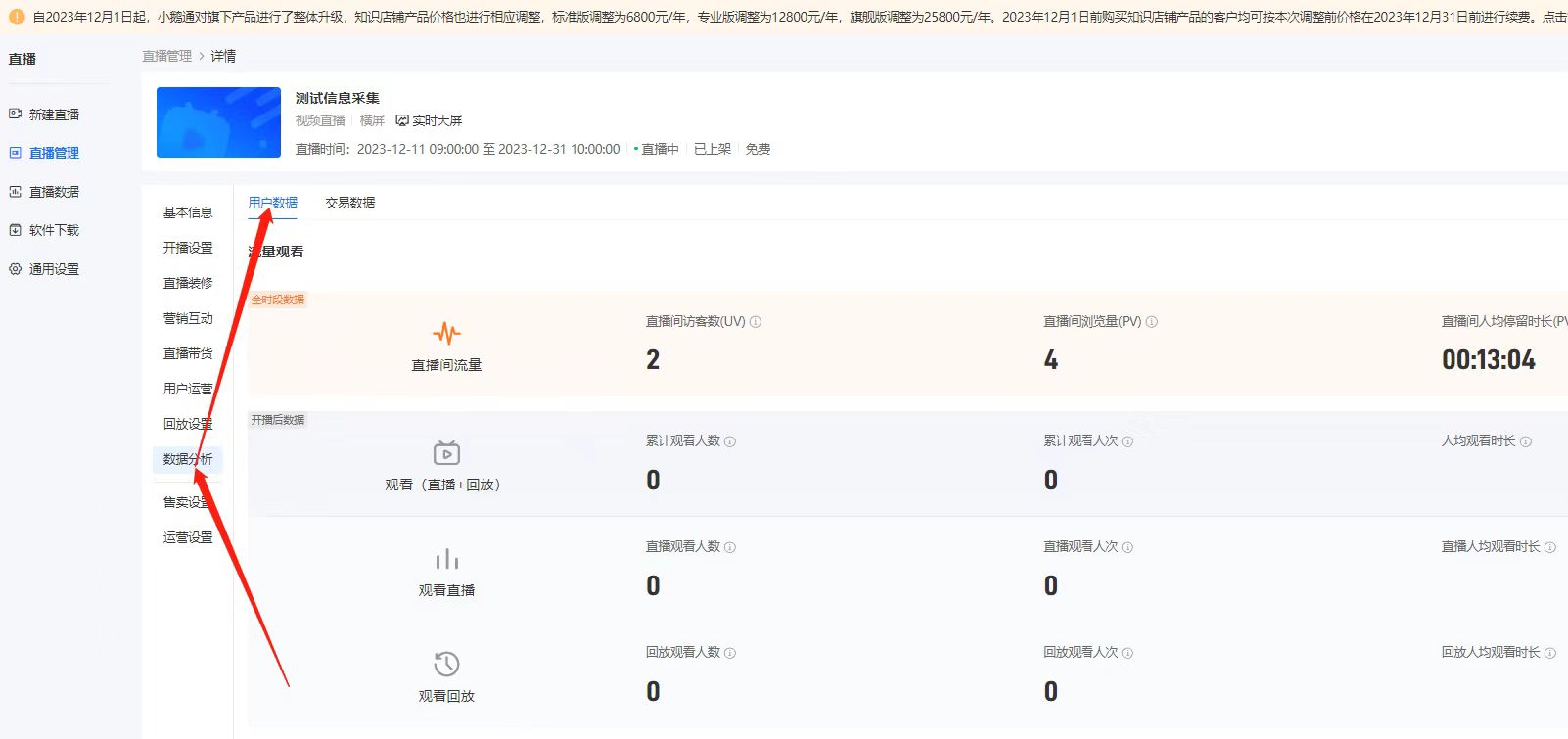Image resolution: width=1568 pixels, height=739 pixels.
Task: Click the 开播后数据 tag
Action: click(x=278, y=420)
